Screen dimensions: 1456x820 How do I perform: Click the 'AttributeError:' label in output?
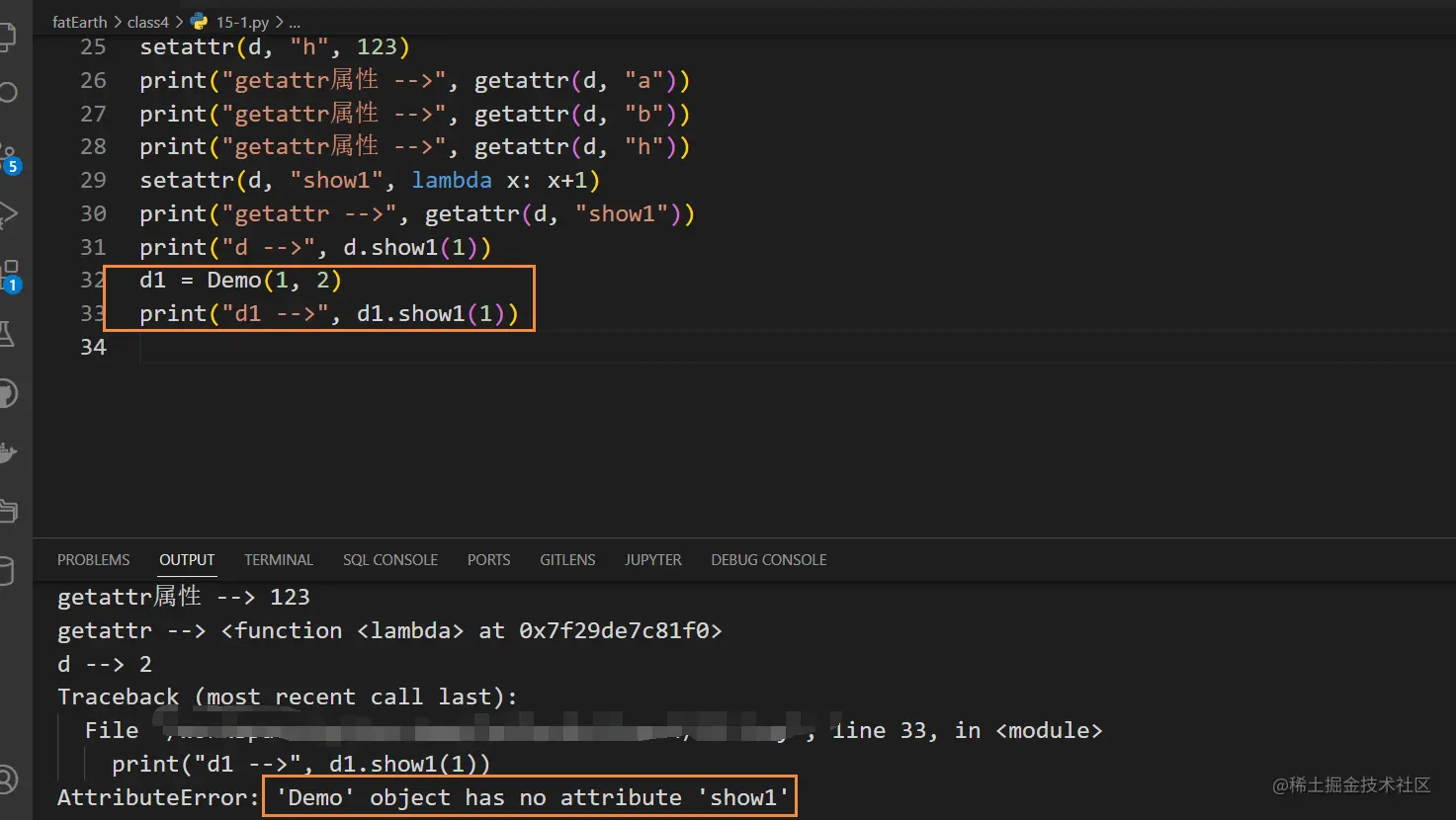[x=158, y=797]
